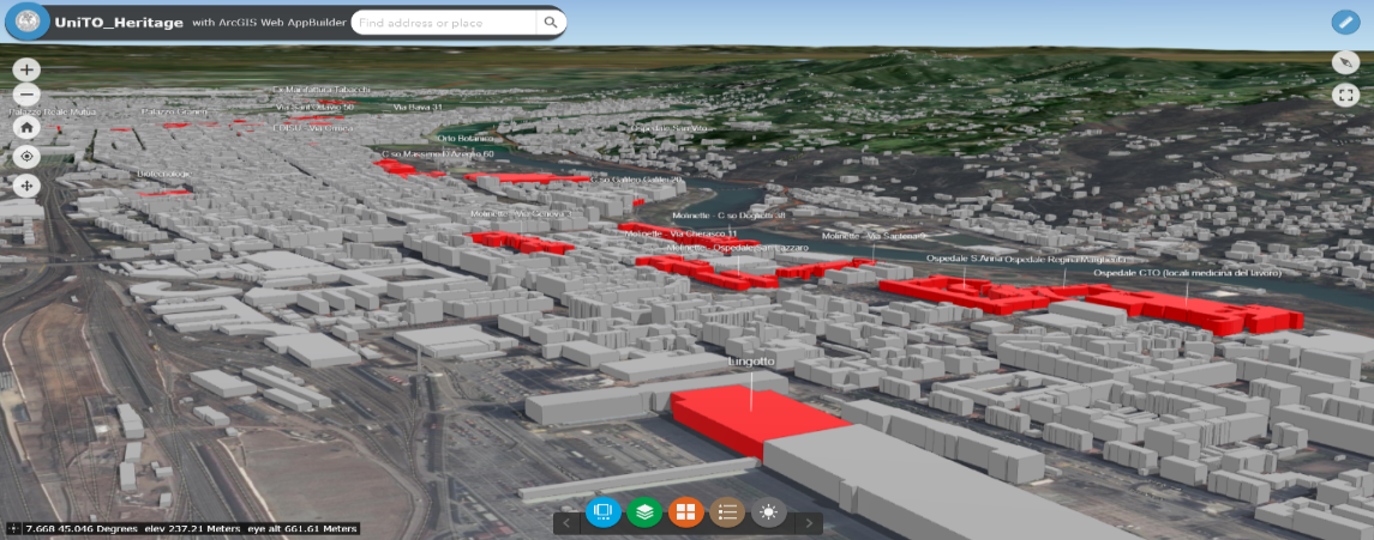1374x540 pixels.
Task: Open the gray Daylight sun widget
Action: point(768,512)
